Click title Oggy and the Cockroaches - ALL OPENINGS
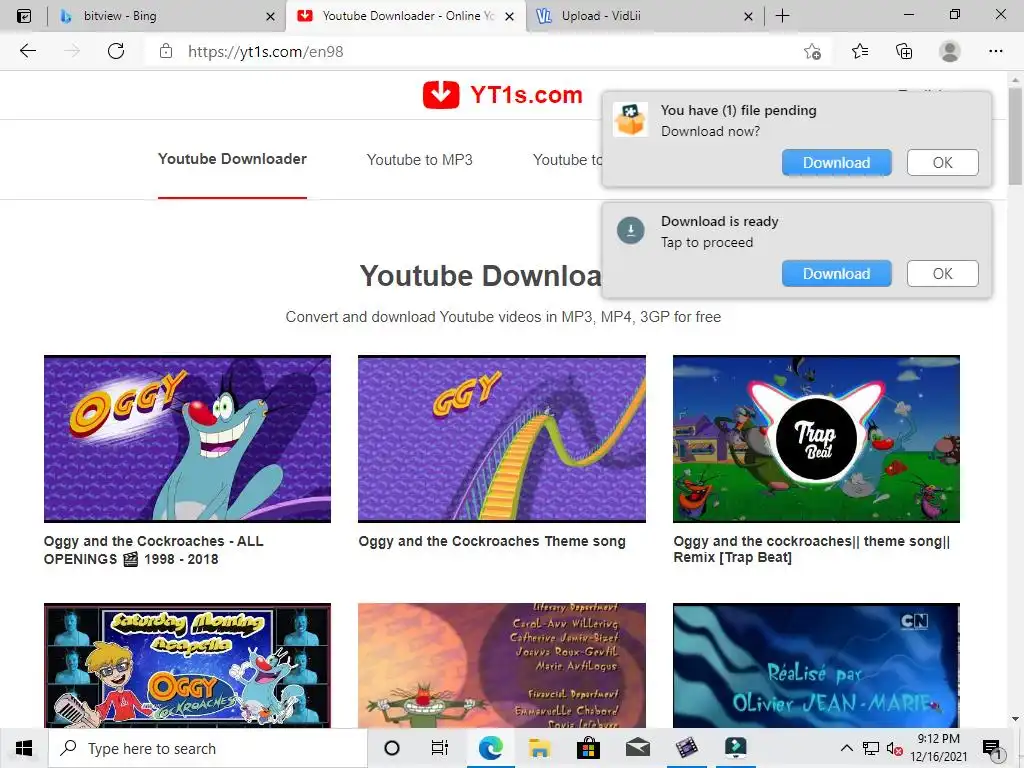1024x768 pixels. click(x=153, y=550)
